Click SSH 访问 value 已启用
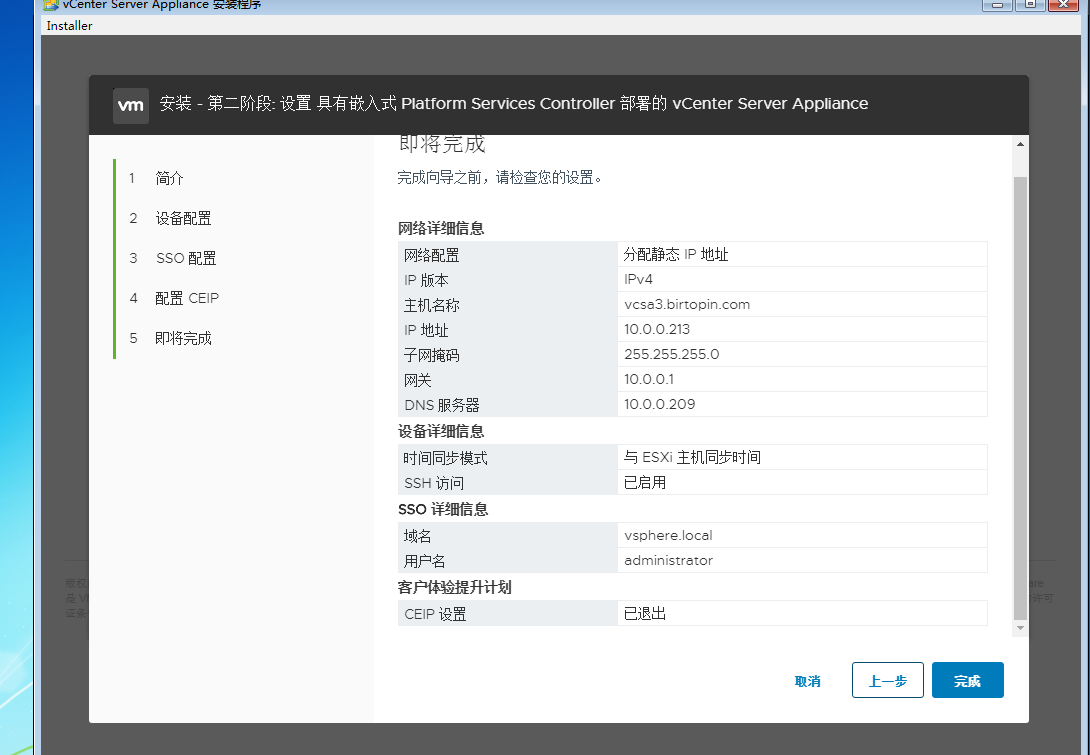 (x=644, y=482)
